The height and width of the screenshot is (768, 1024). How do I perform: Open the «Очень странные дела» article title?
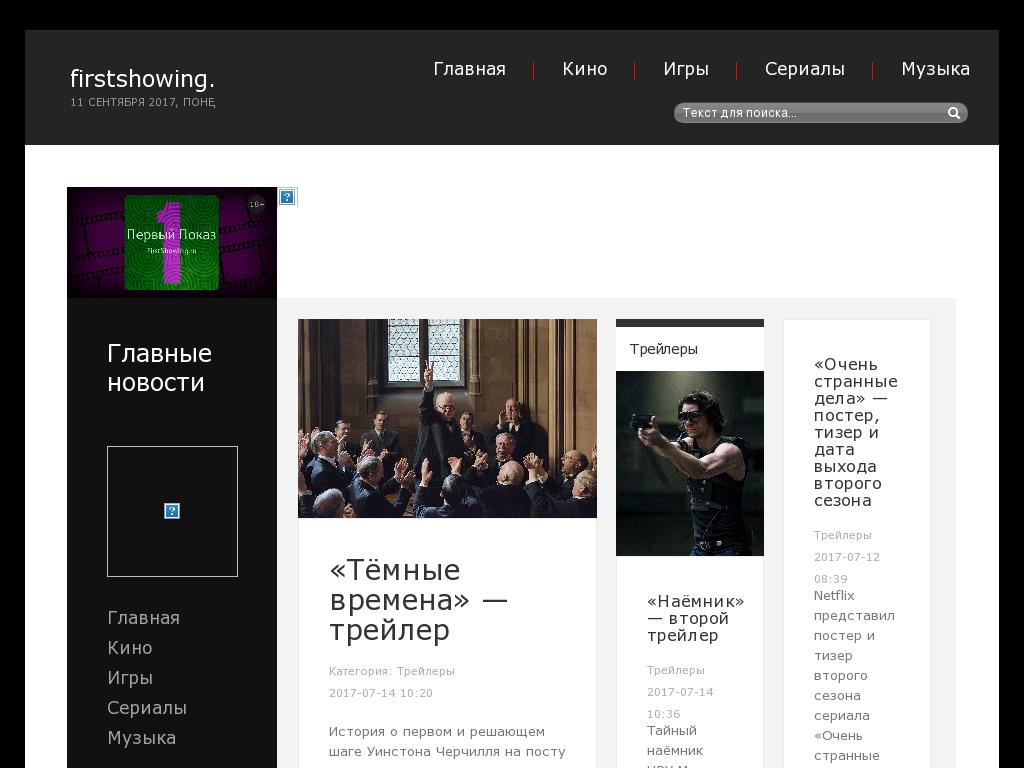(855, 432)
